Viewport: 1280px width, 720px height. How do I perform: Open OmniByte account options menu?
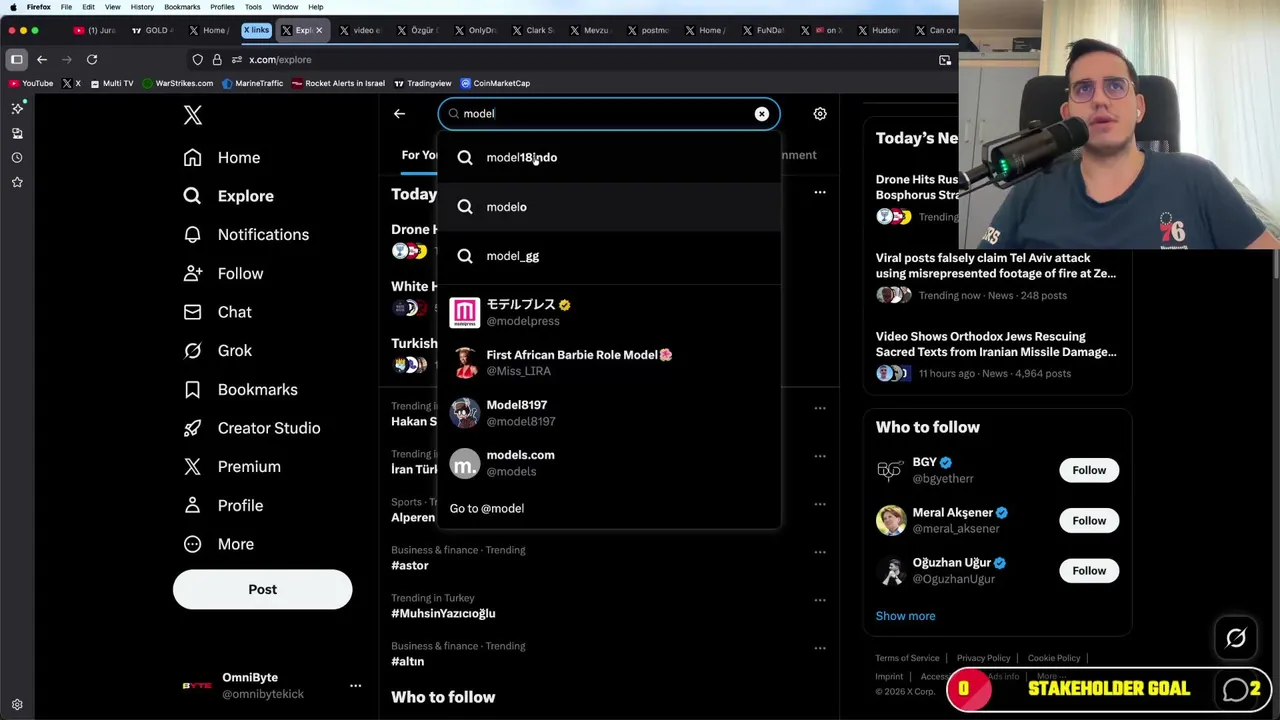(x=355, y=686)
